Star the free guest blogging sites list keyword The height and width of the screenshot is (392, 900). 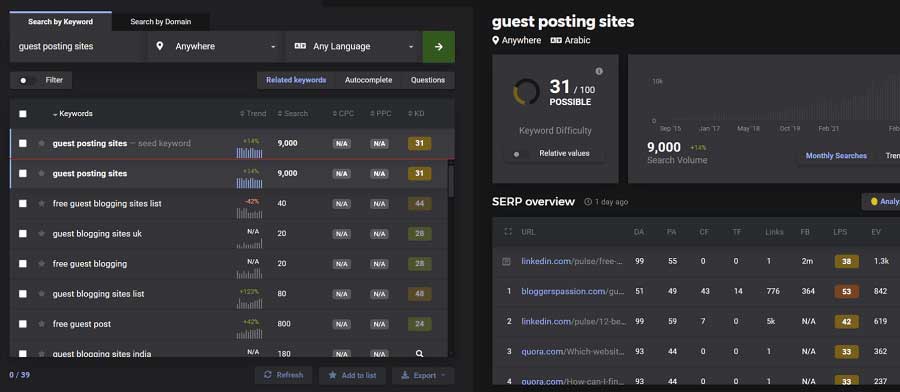click(x=41, y=203)
